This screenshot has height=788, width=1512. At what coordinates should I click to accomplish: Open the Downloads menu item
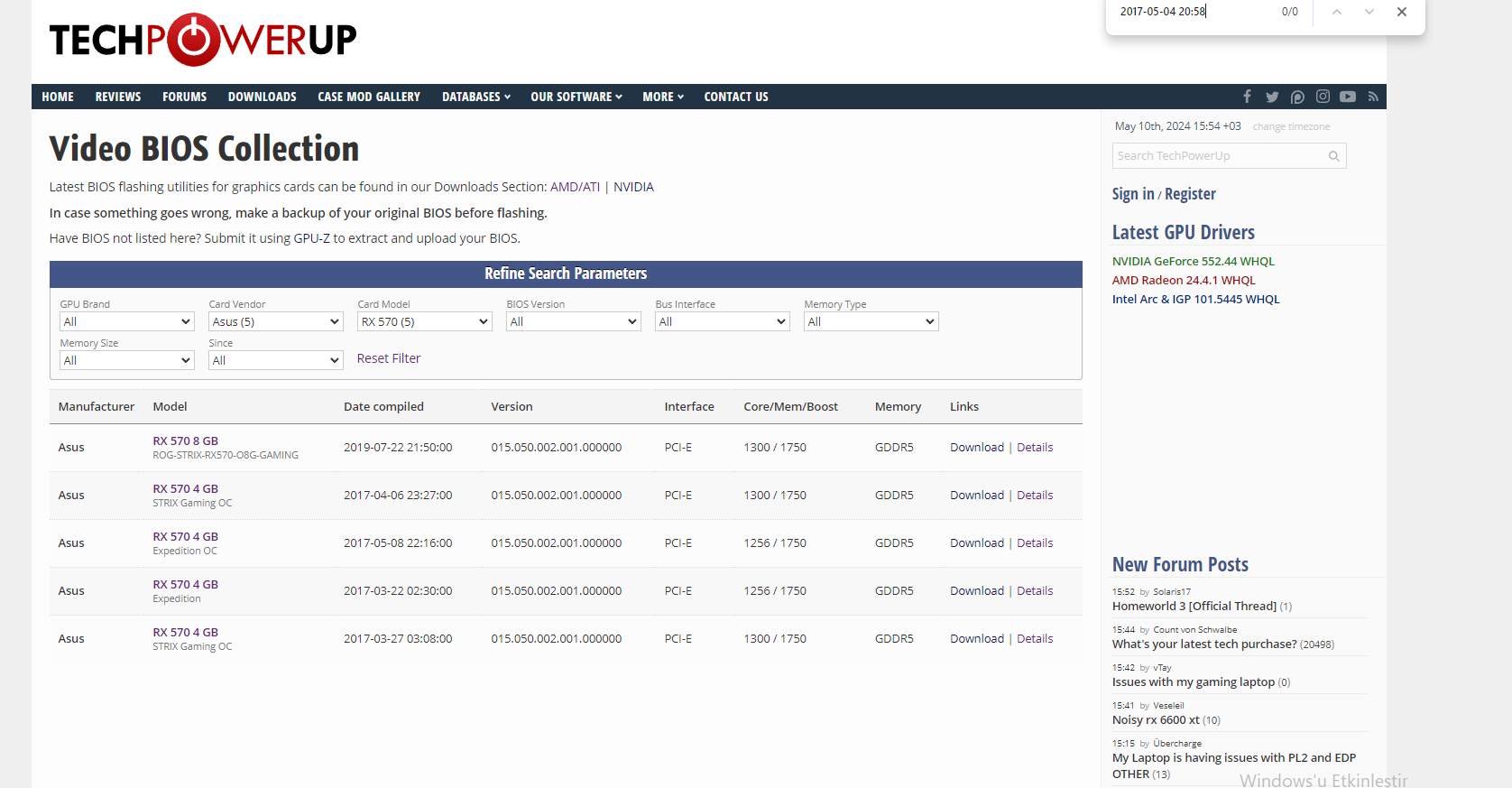pyautogui.click(x=263, y=97)
